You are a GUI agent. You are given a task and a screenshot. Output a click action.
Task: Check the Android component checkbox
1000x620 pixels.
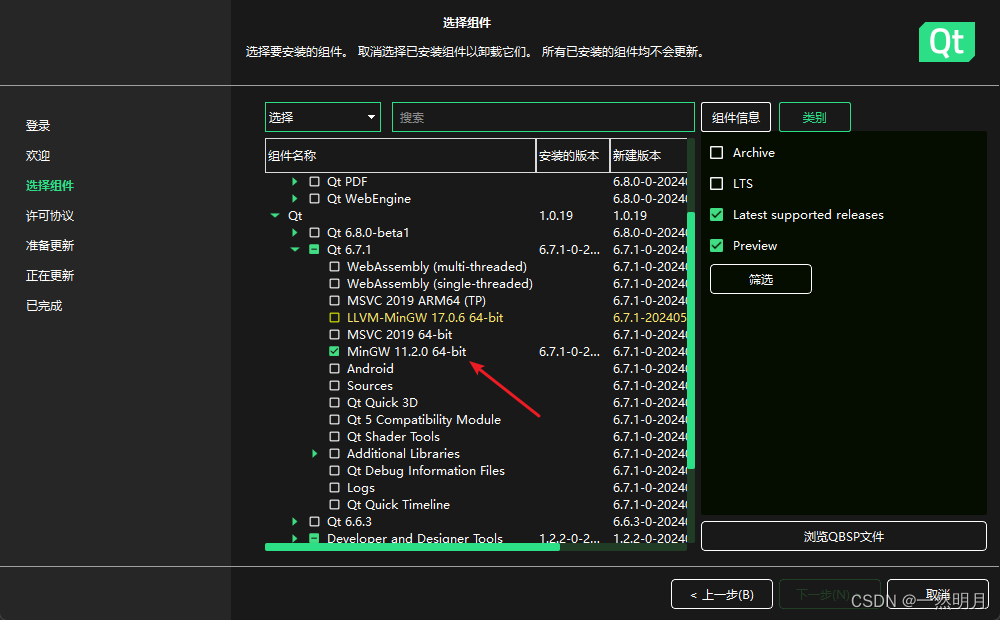[x=334, y=369]
